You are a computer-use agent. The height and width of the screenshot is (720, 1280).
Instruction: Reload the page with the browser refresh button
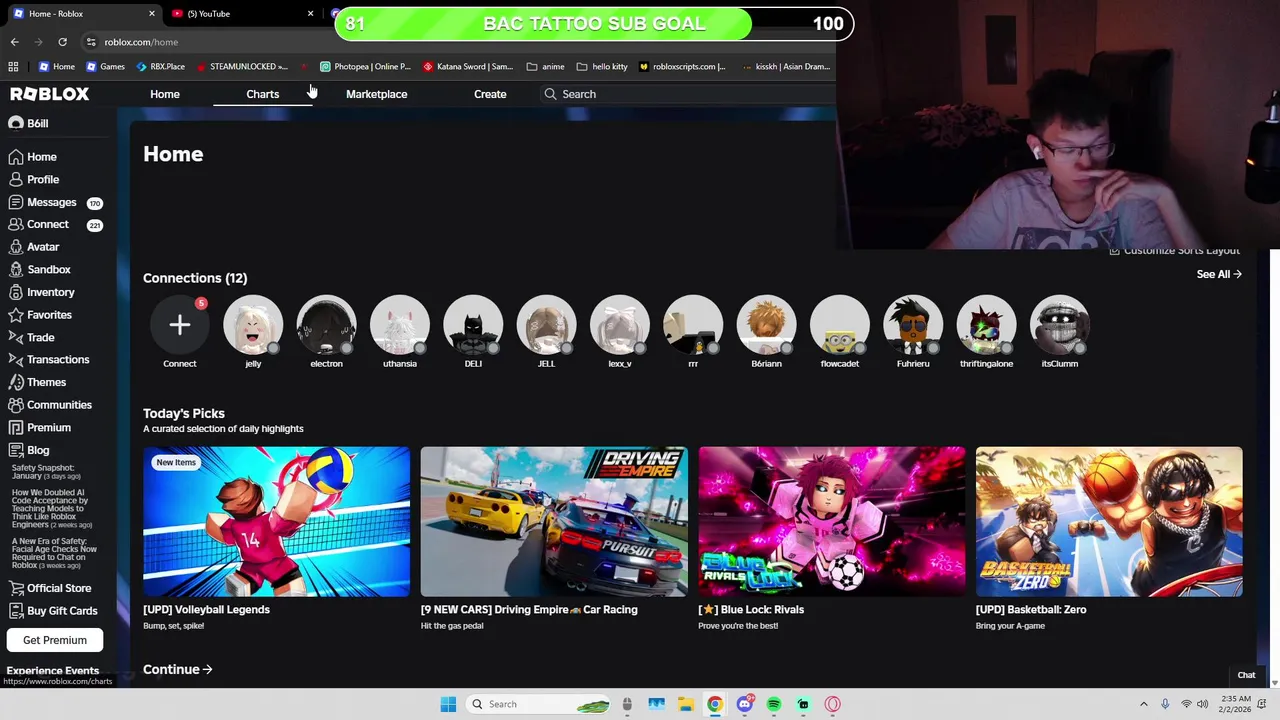[62, 42]
